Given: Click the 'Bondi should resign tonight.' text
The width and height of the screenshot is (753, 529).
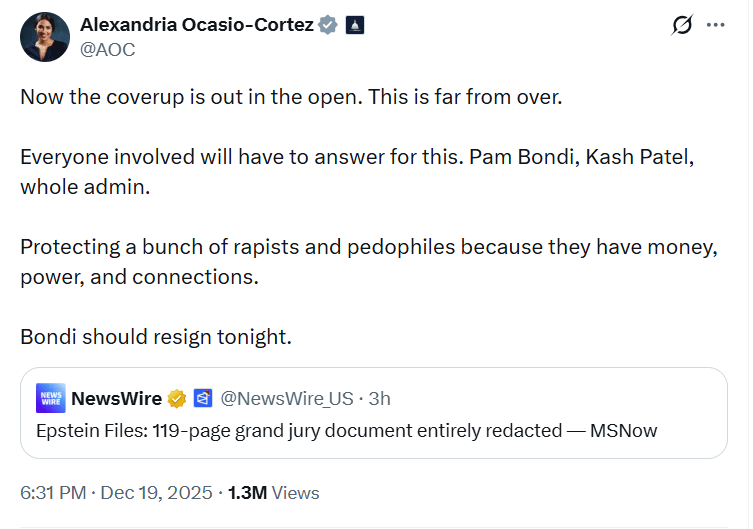Looking at the screenshot, I should [156, 336].
